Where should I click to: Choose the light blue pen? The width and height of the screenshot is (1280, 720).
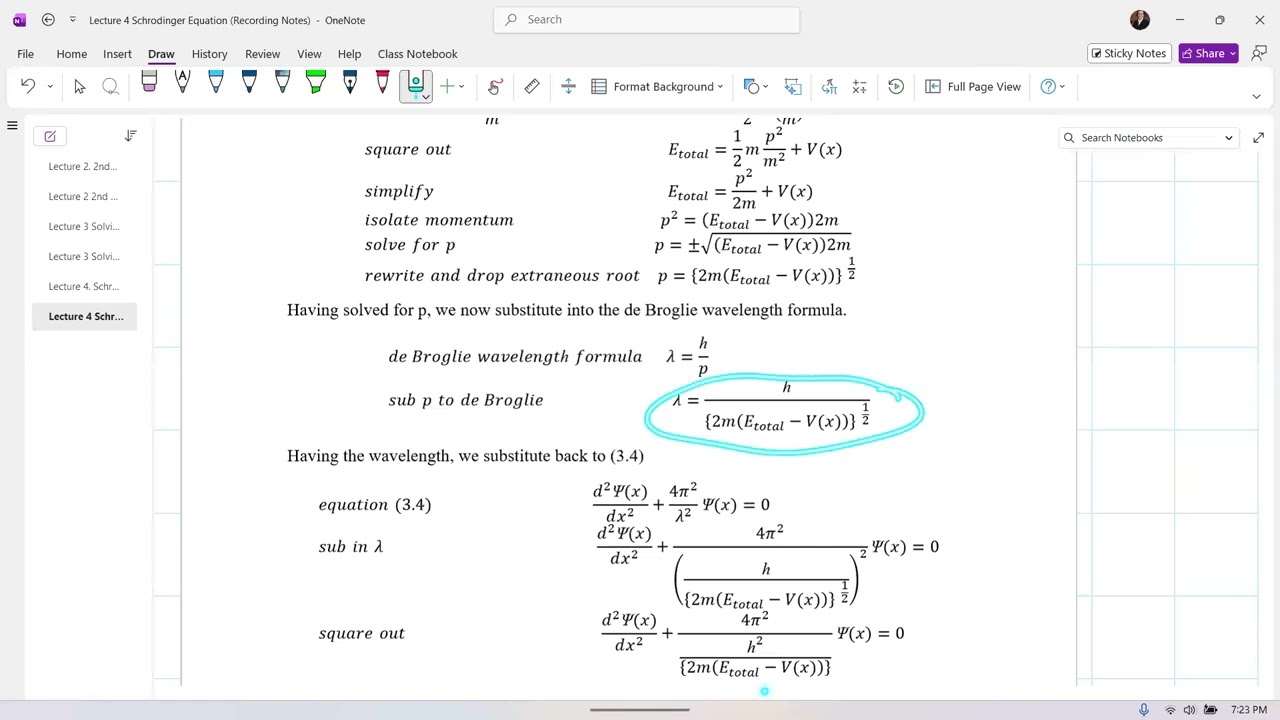216,84
